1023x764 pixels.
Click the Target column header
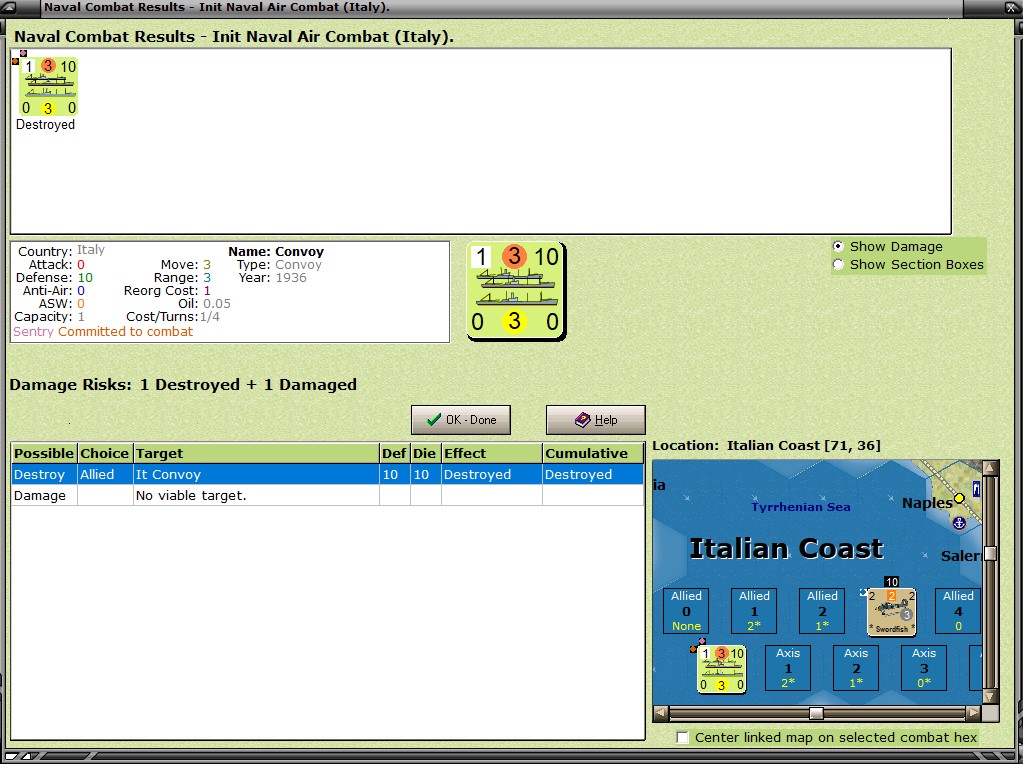(256, 453)
